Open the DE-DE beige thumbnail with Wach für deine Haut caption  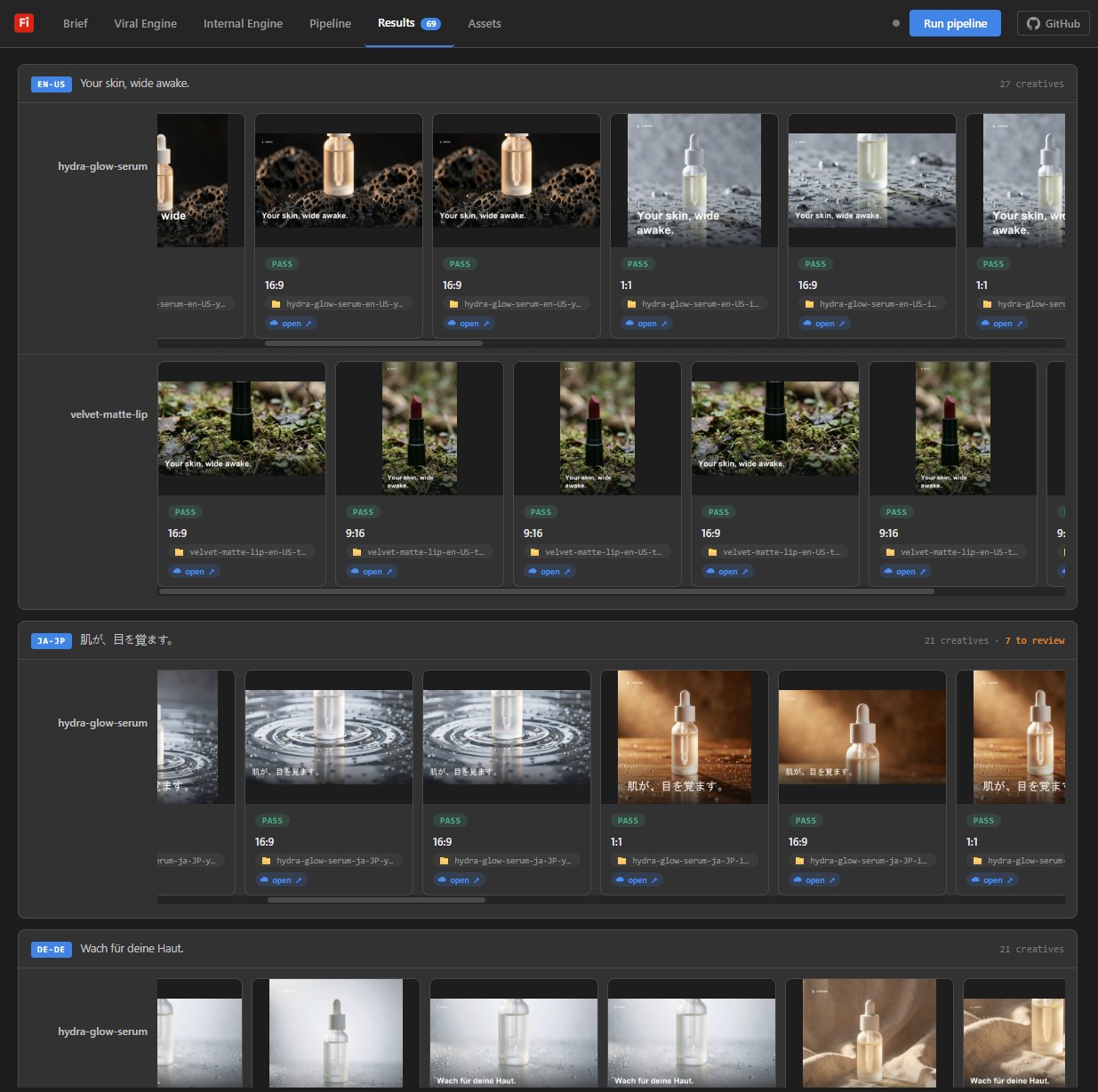1014,1042
